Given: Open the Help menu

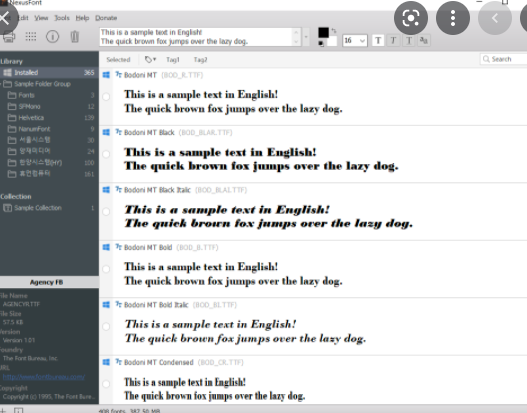Looking at the screenshot, I should [82, 18].
